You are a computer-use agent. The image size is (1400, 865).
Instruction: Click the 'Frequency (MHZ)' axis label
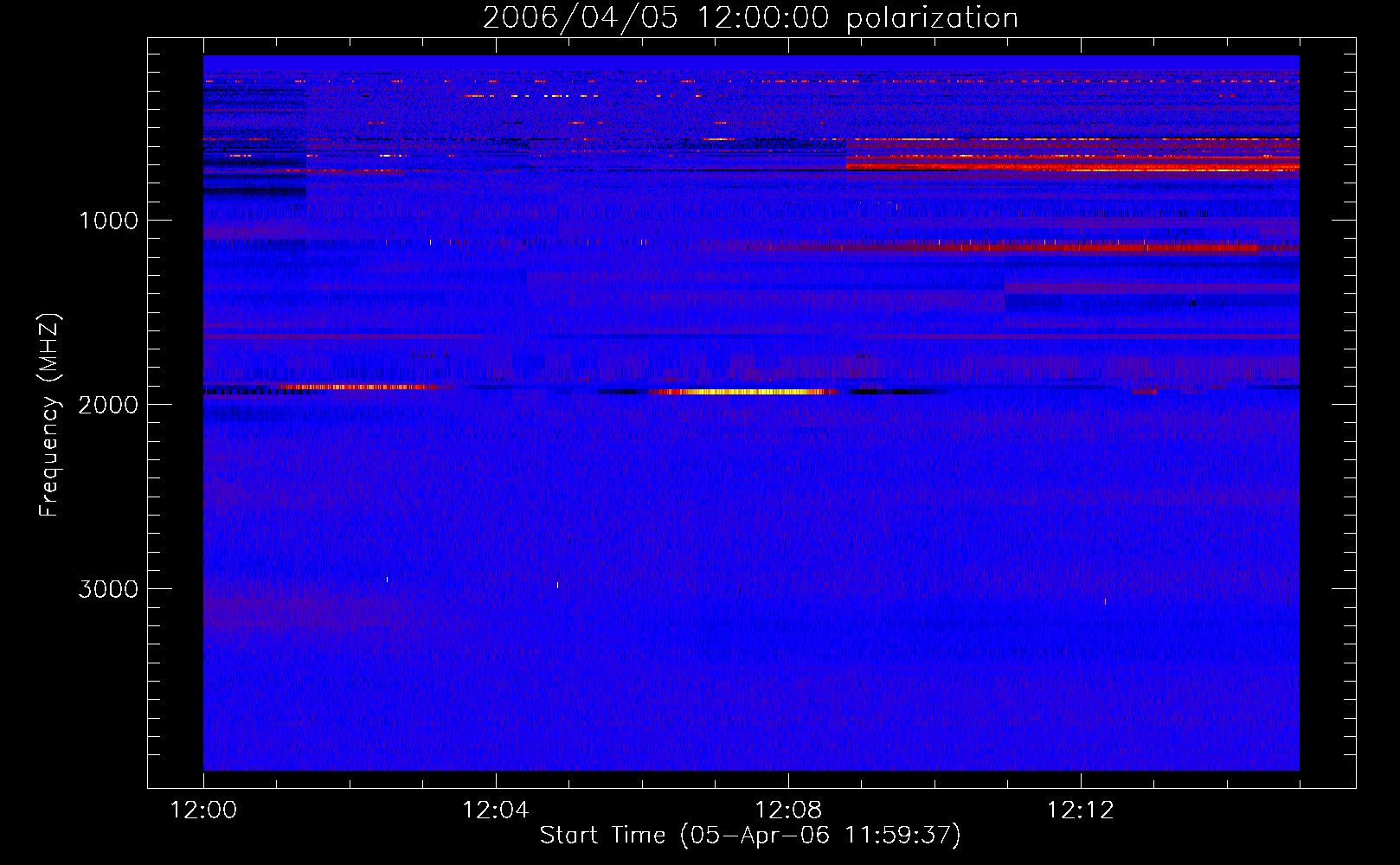point(49,415)
